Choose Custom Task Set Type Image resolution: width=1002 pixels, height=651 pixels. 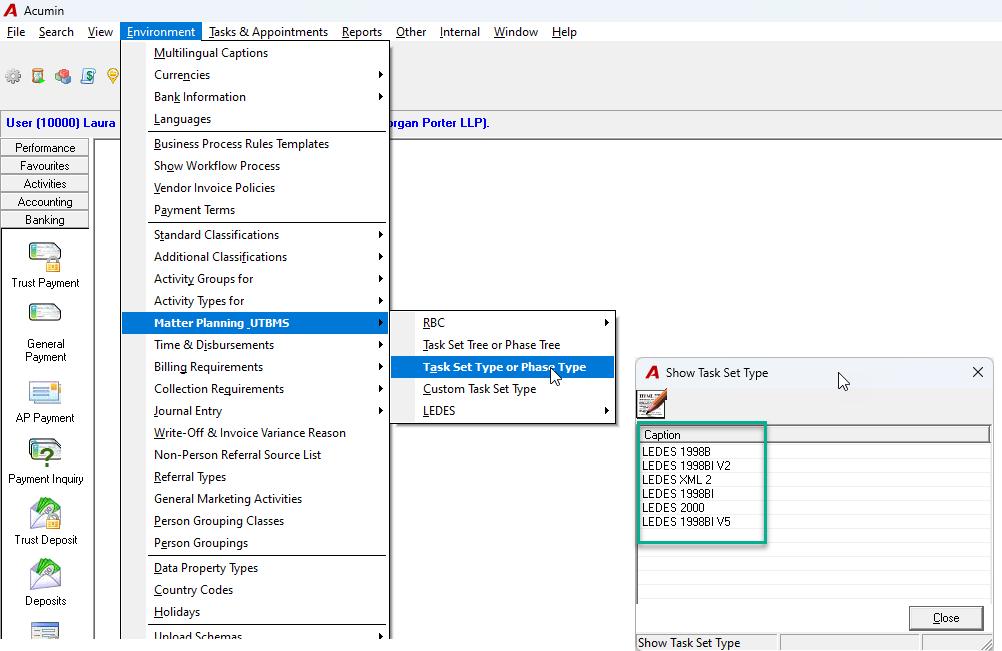point(502,389)
